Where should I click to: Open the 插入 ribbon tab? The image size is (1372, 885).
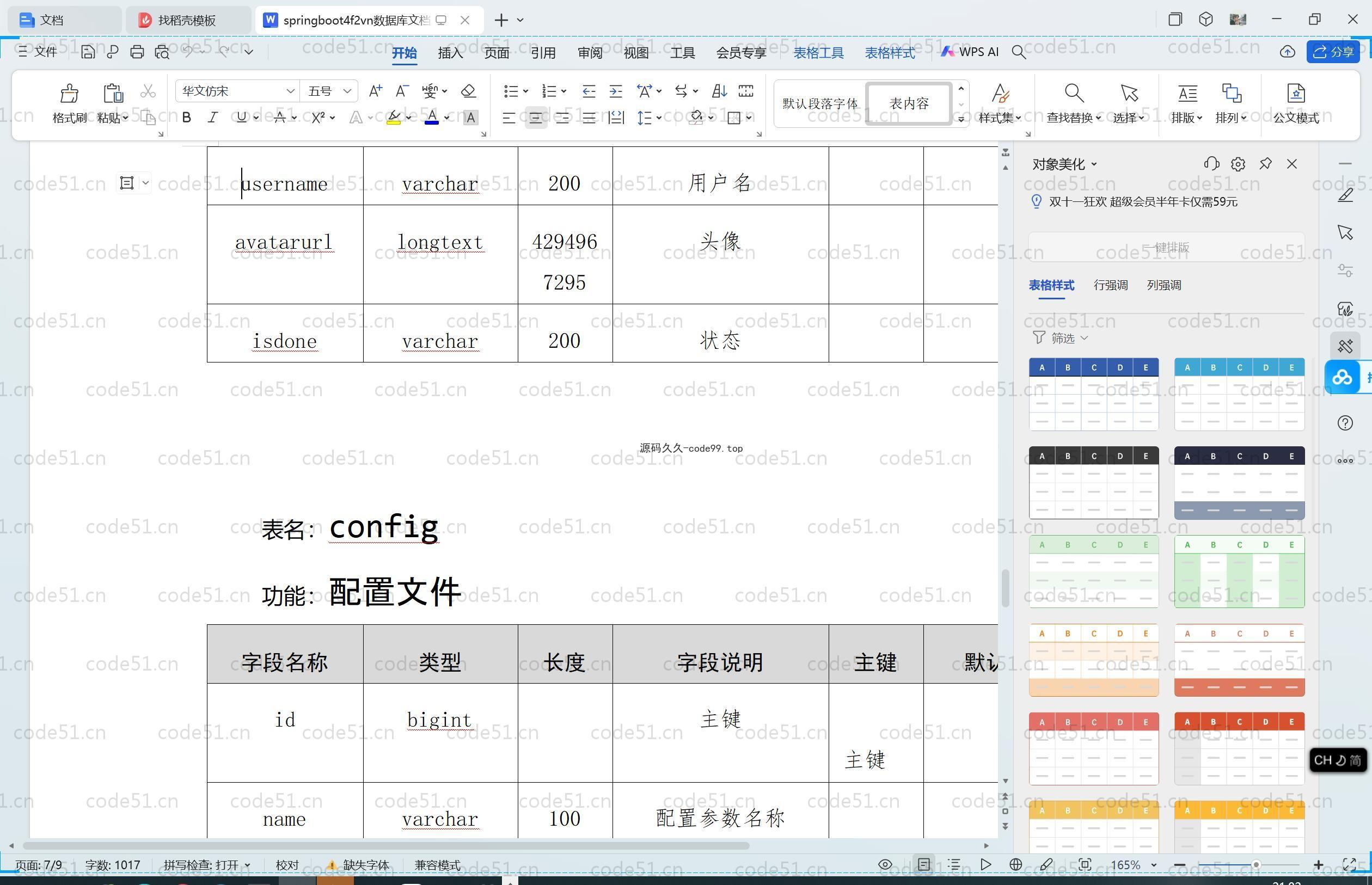[450, 53]
